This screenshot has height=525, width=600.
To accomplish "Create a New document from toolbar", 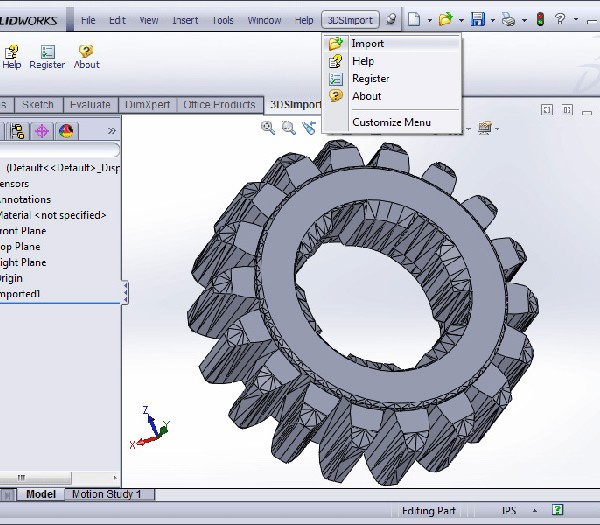I will pyautogui.click(x=414, y=19).
